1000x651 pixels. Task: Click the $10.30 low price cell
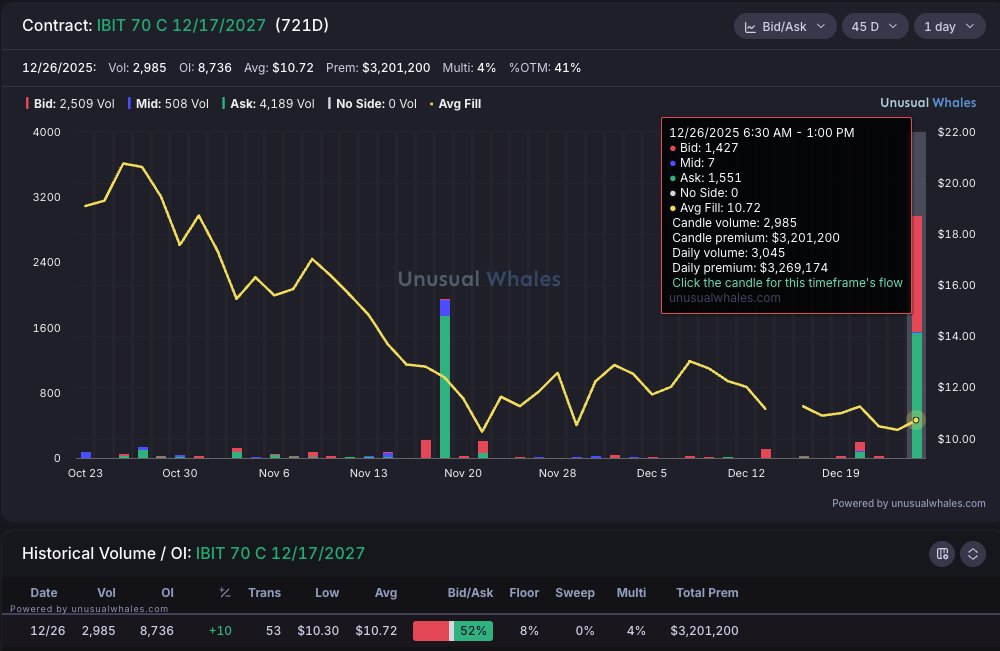[318, 631]
